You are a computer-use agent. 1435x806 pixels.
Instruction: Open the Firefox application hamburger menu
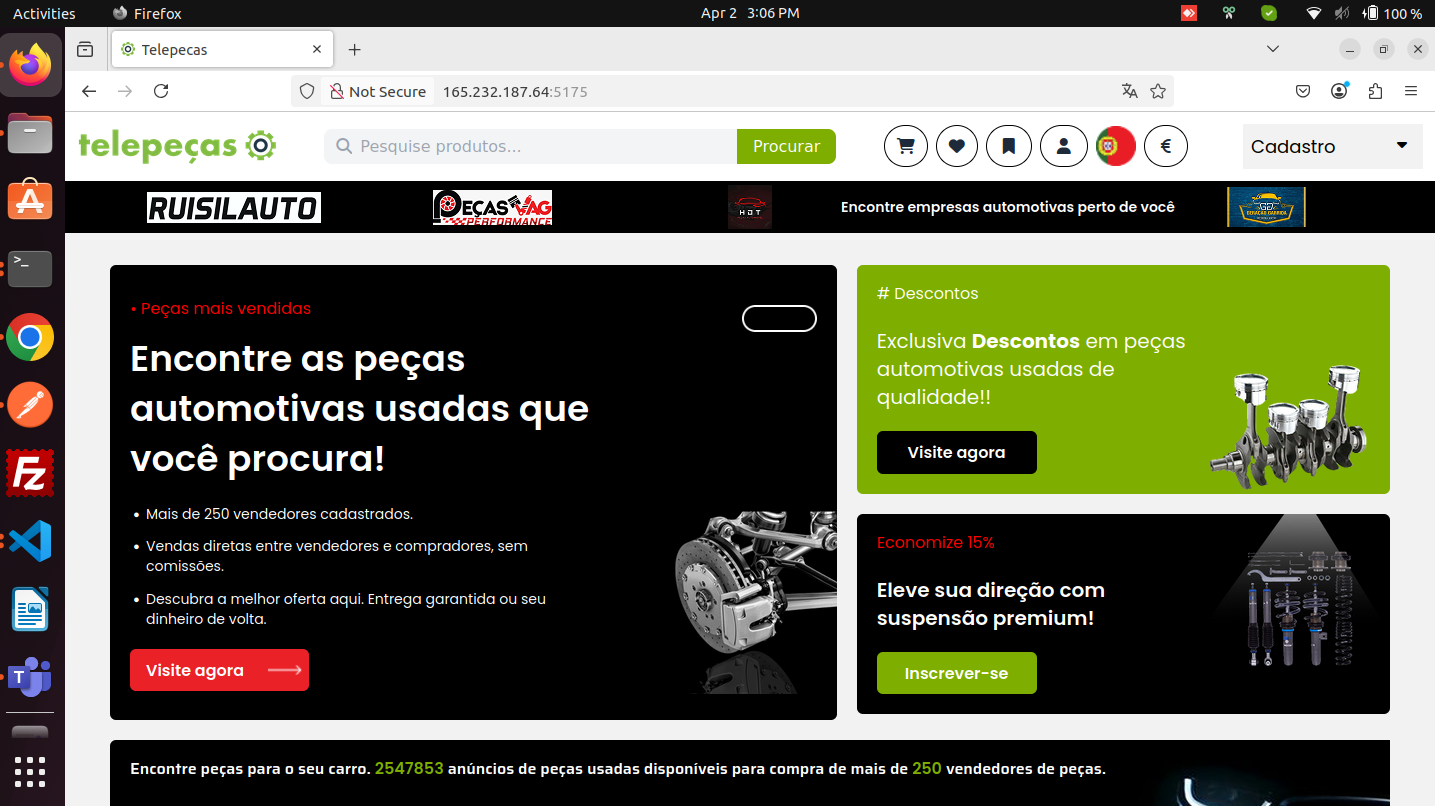(1411, 91)
